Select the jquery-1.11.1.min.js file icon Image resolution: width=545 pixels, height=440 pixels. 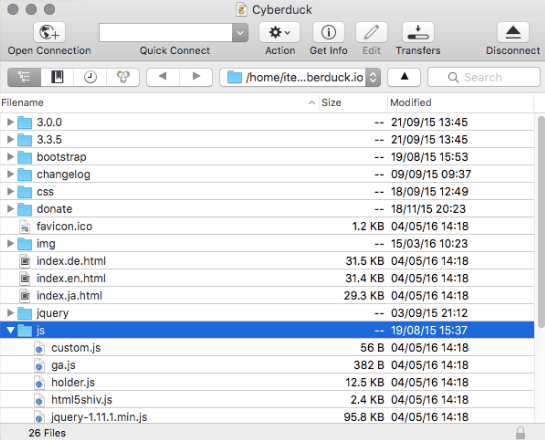click(x=39, y=417)
